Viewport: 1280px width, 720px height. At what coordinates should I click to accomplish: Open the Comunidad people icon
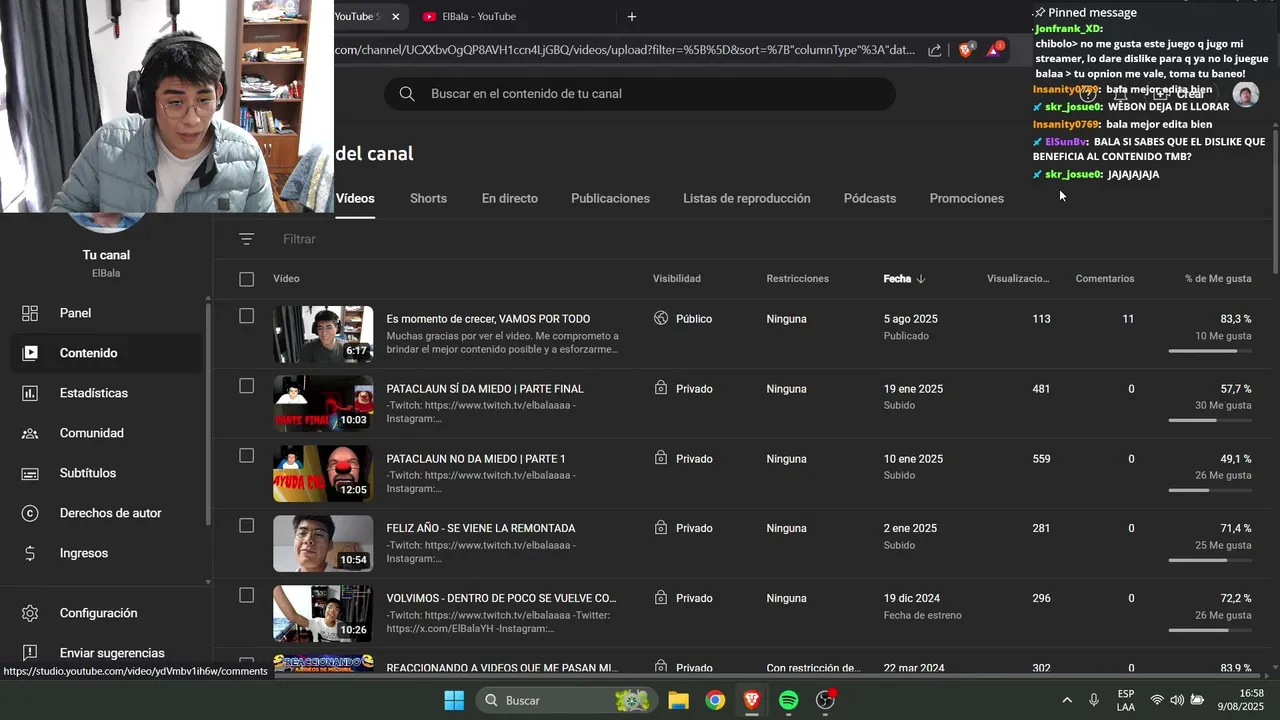30,433
